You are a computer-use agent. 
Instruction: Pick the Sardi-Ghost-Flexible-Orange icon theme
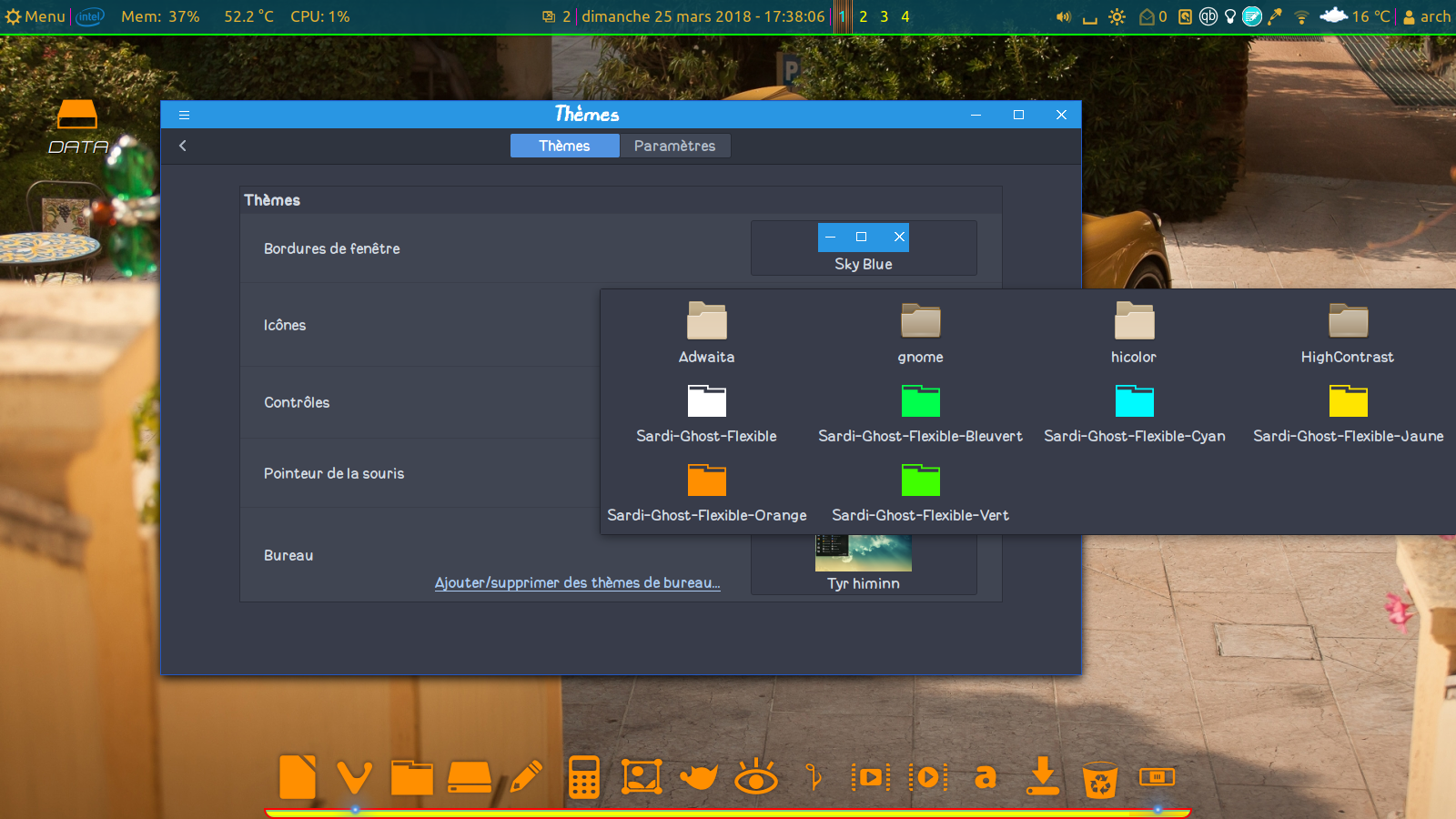(x=706, y=491)
